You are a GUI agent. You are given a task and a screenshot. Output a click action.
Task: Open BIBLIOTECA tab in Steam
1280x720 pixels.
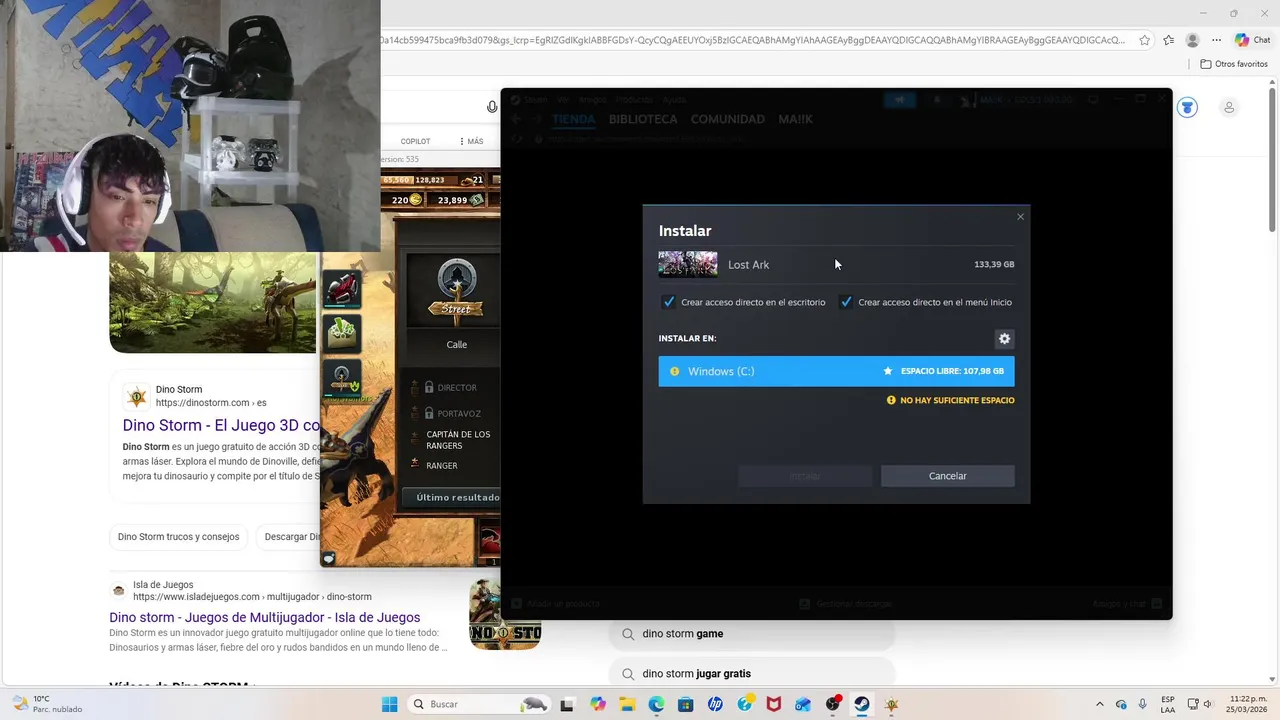pos(643,119)
